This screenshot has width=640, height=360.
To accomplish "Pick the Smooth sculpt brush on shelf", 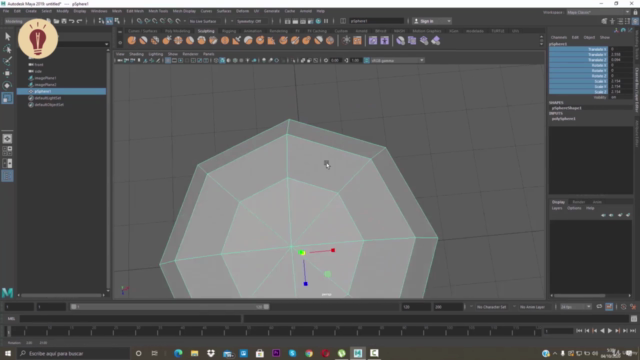I will pos(143,40).
